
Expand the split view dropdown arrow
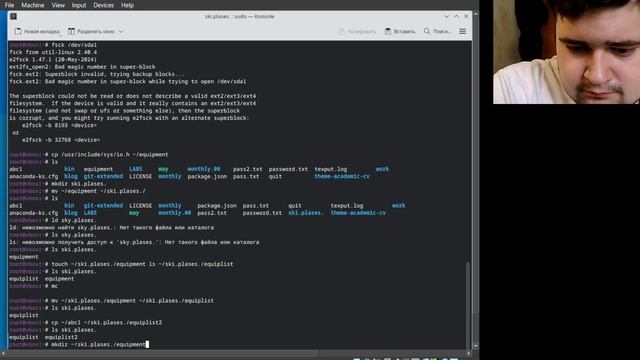coord(121,31)
